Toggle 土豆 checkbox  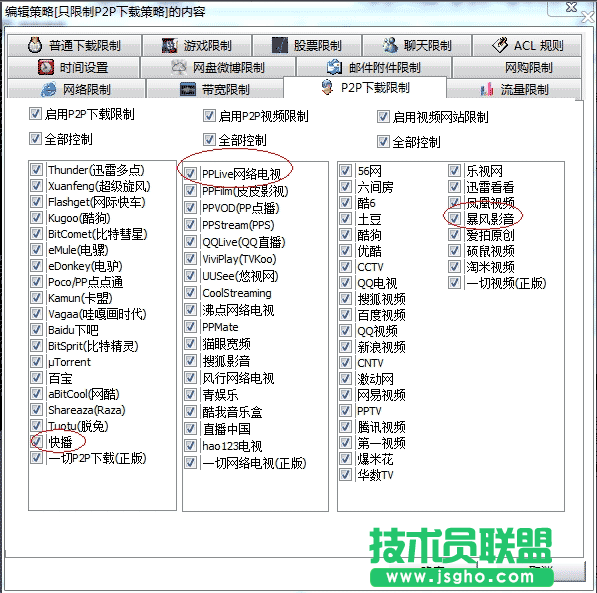click(x=345, y=219)
